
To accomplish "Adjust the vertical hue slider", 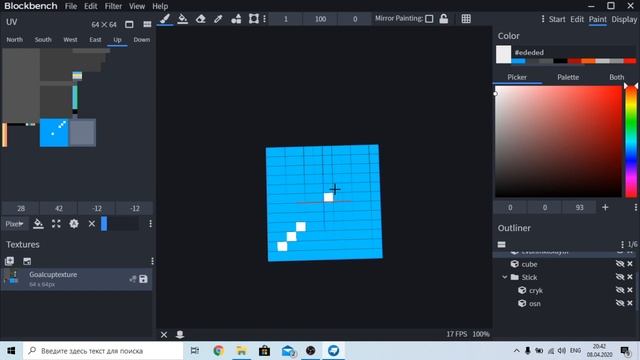I will tap(631, 142).
